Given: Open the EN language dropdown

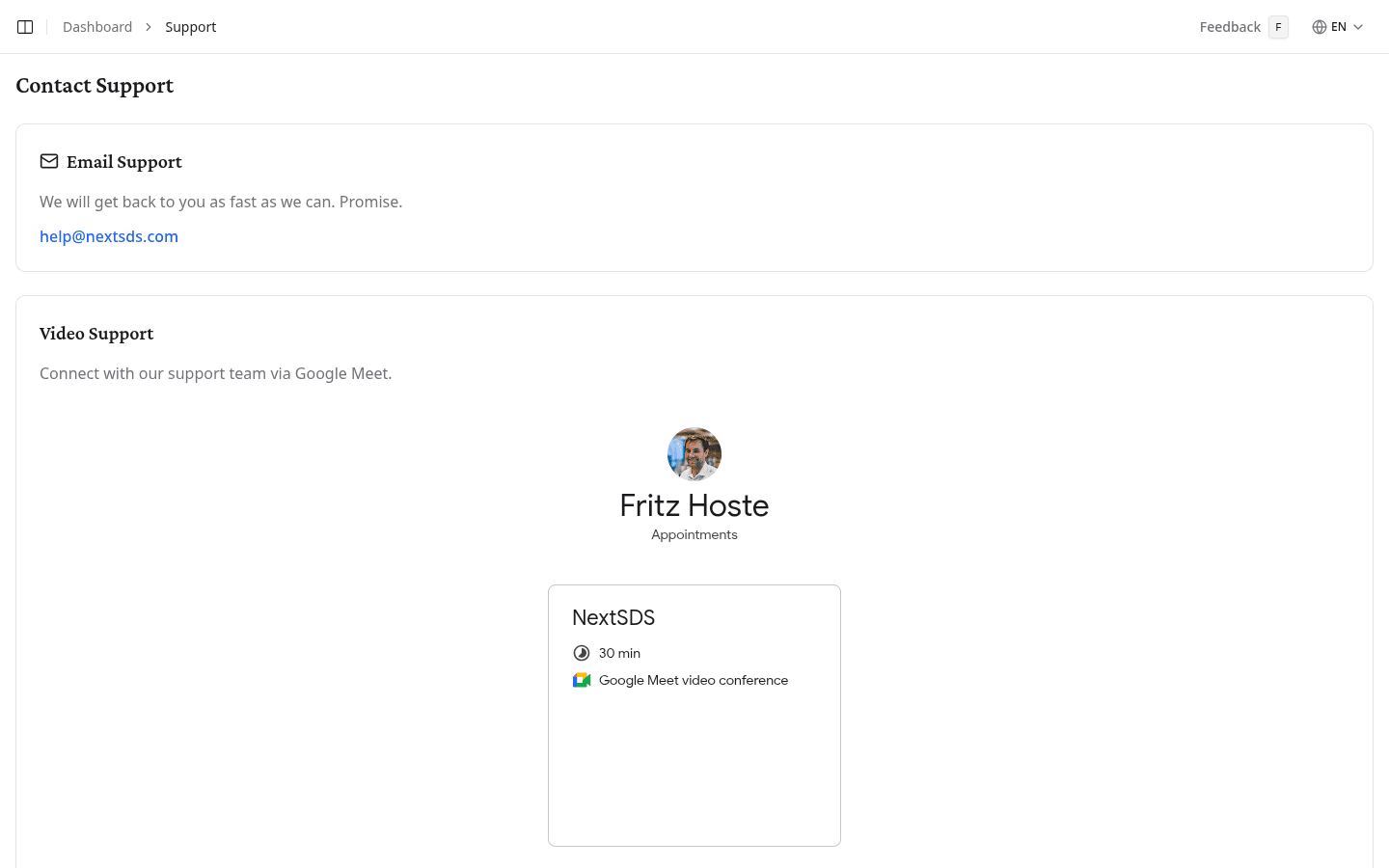Looking at the screenshot, I should coord(1339,26).
